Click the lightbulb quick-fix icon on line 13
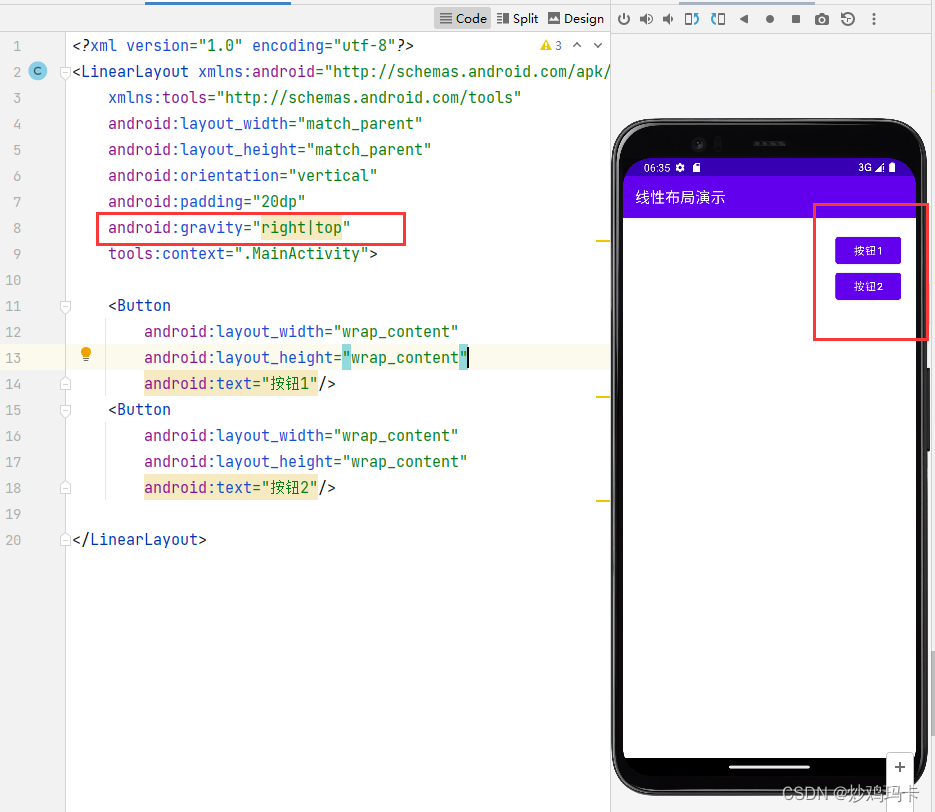Image resolution: width=935 pixels, height=812 pixels. (x=86, y=355)
